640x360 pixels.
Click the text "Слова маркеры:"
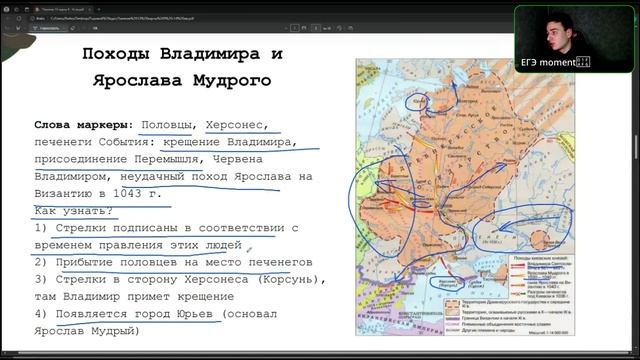tap(84, 125)
